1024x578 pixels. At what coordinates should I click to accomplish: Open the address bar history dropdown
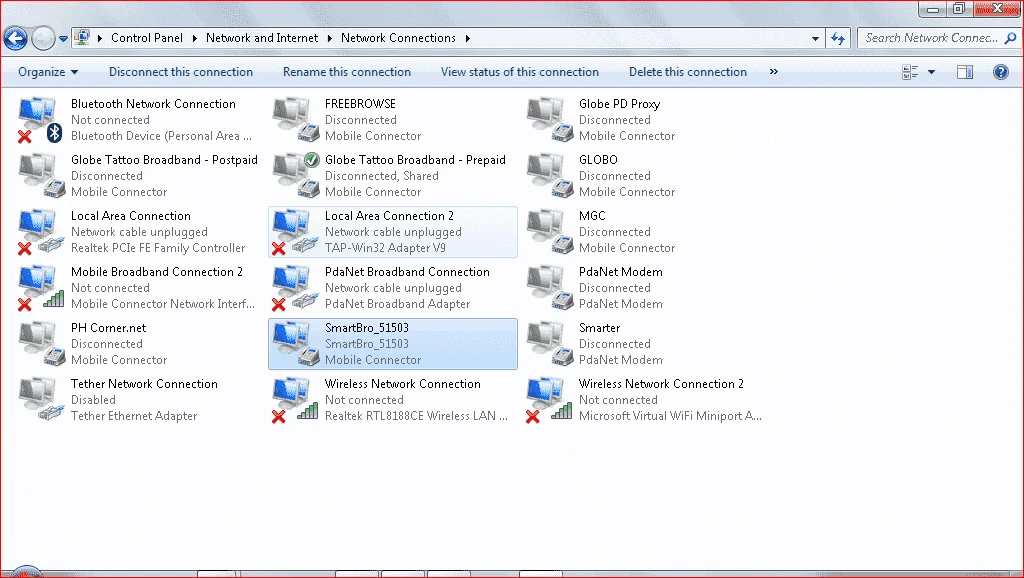click(x=815, y=39)
